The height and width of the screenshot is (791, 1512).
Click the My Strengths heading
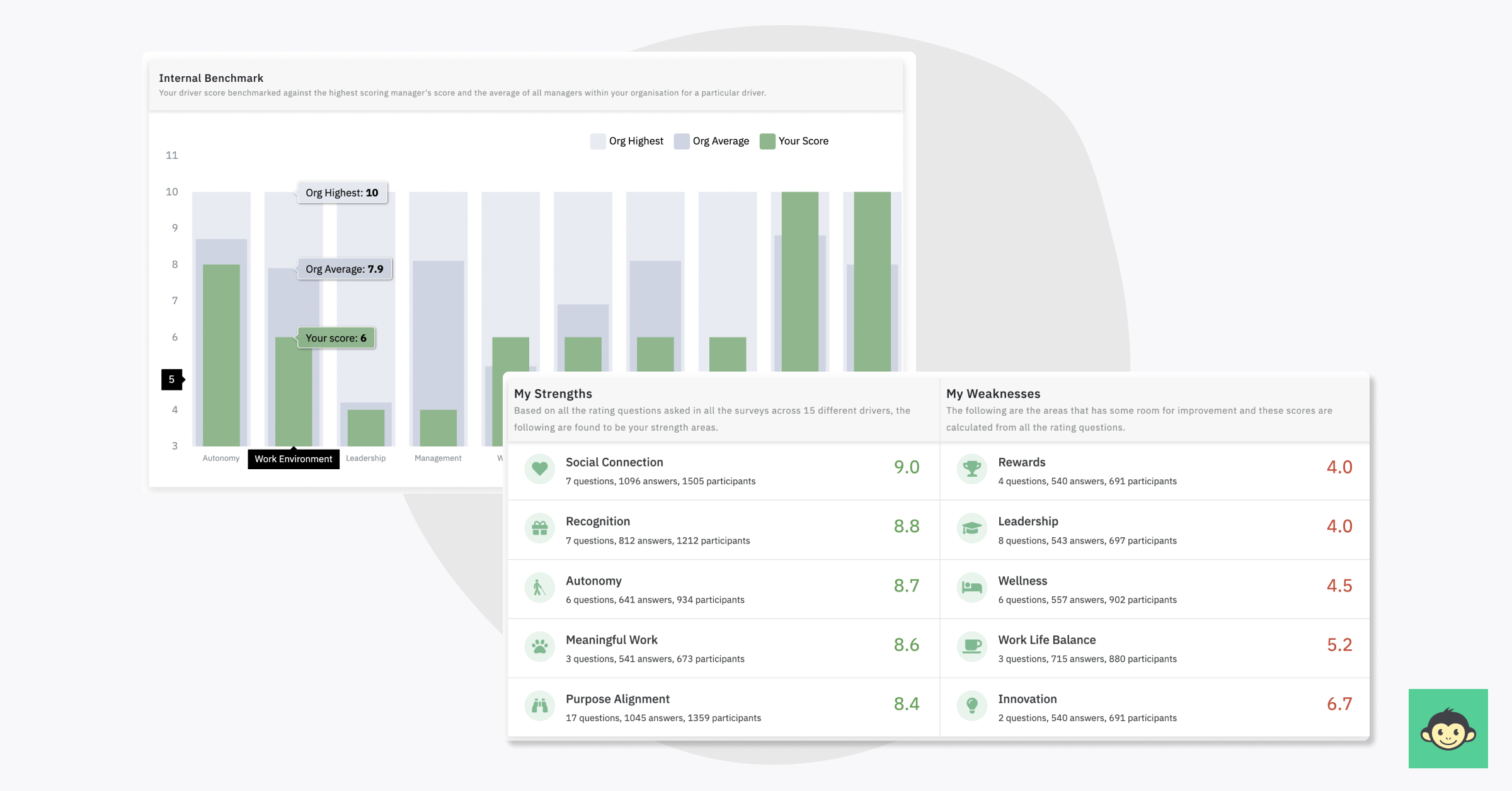pyautogui.click(x=553, y=394)
